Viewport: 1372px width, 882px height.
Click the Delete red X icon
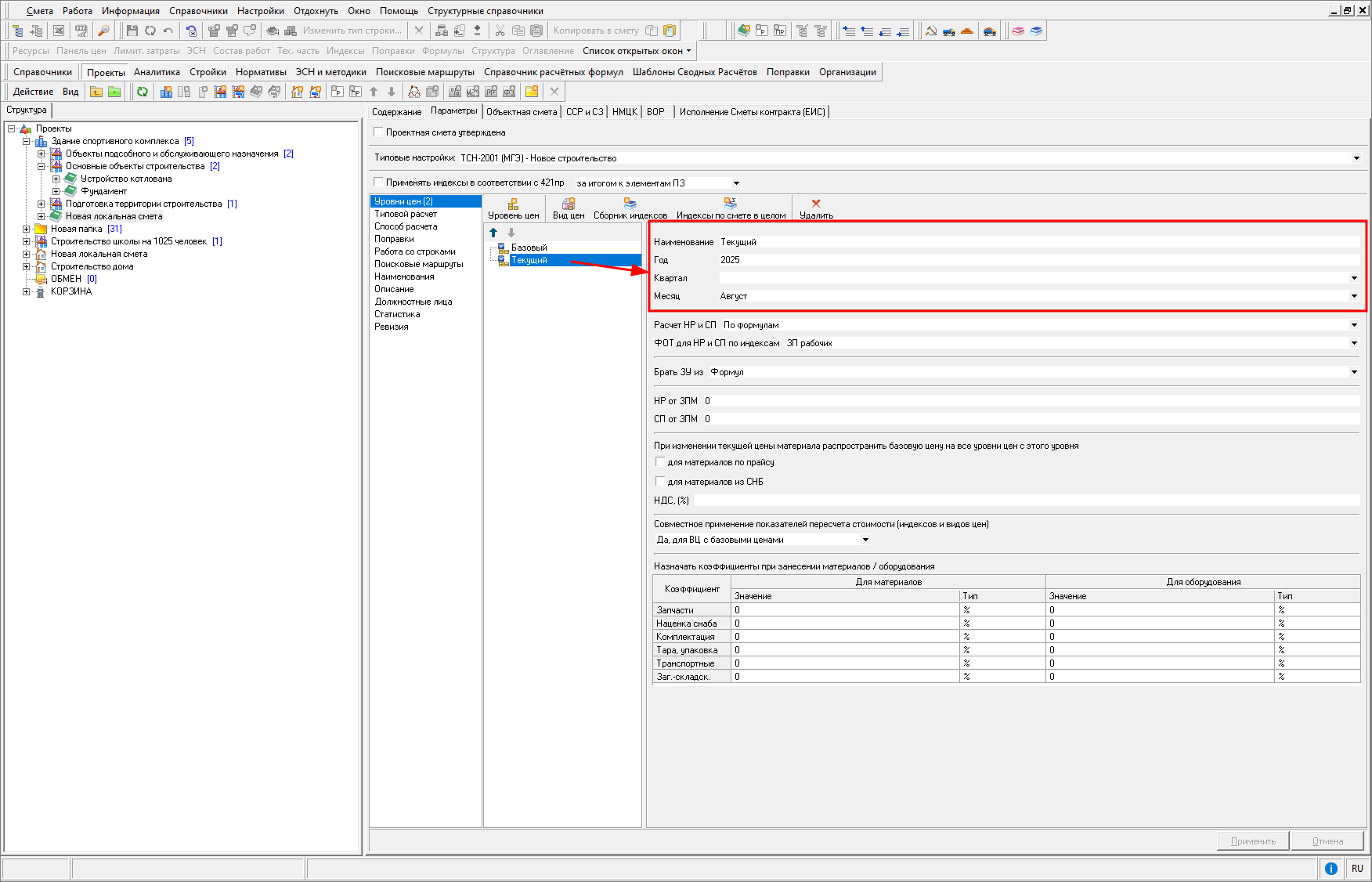click(816, 204)
